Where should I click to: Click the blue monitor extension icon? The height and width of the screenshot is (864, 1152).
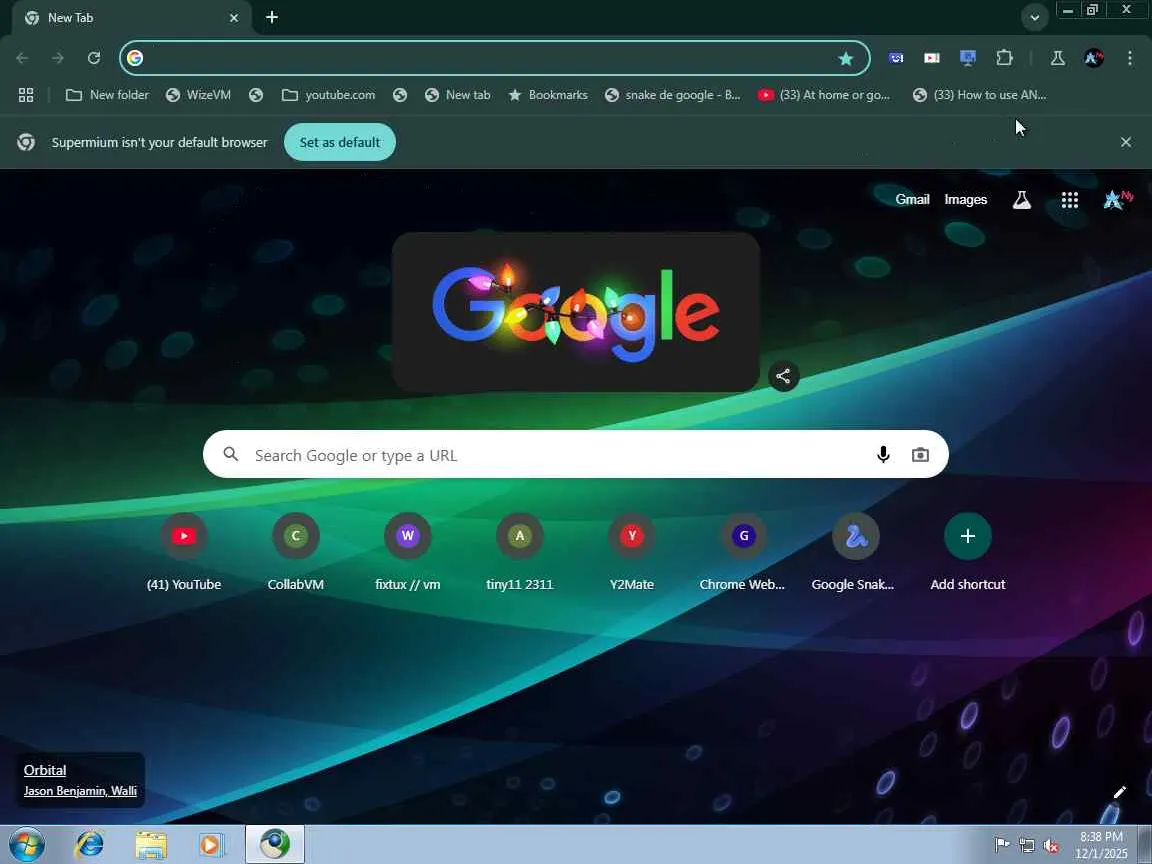pyautogui.click(x=968, y=58)
